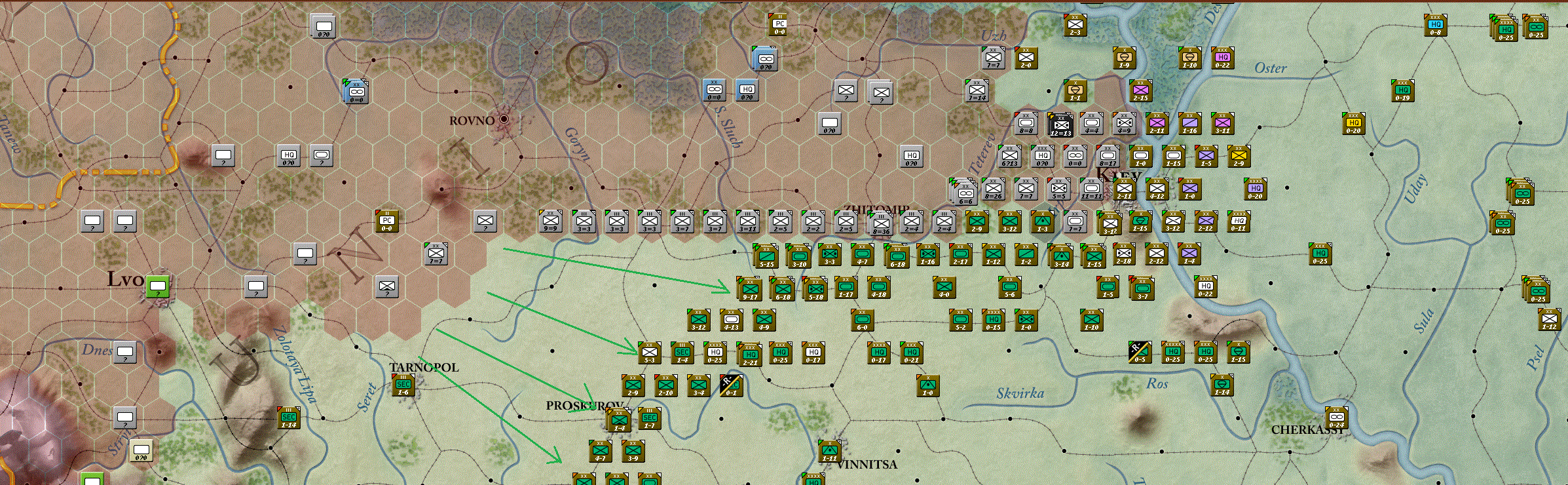The width and height of the screenshot is (1568, 485).
Task: Select the green infantry counter labeled 3-9
Action: (633, 451)
